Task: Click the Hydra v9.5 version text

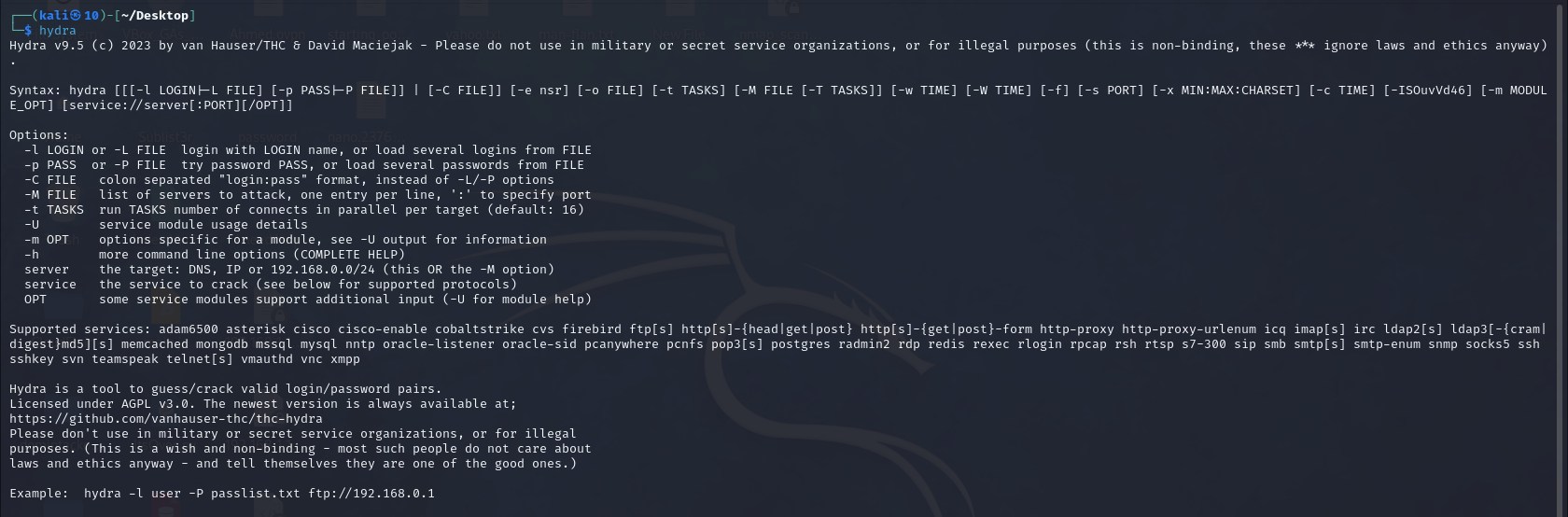Action: click(x=47, y=46)
